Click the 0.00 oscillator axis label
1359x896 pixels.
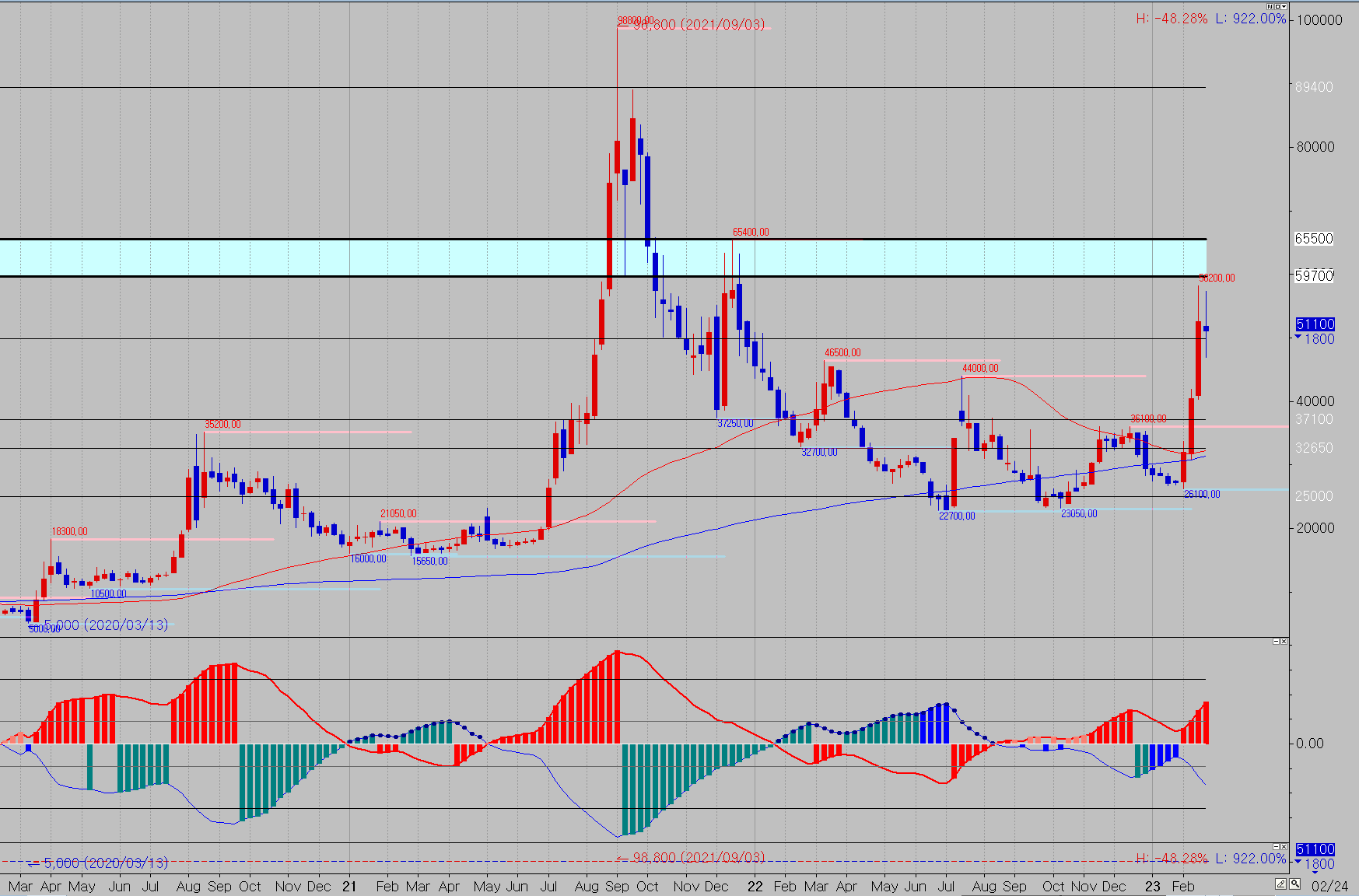tap(1309, 744)
